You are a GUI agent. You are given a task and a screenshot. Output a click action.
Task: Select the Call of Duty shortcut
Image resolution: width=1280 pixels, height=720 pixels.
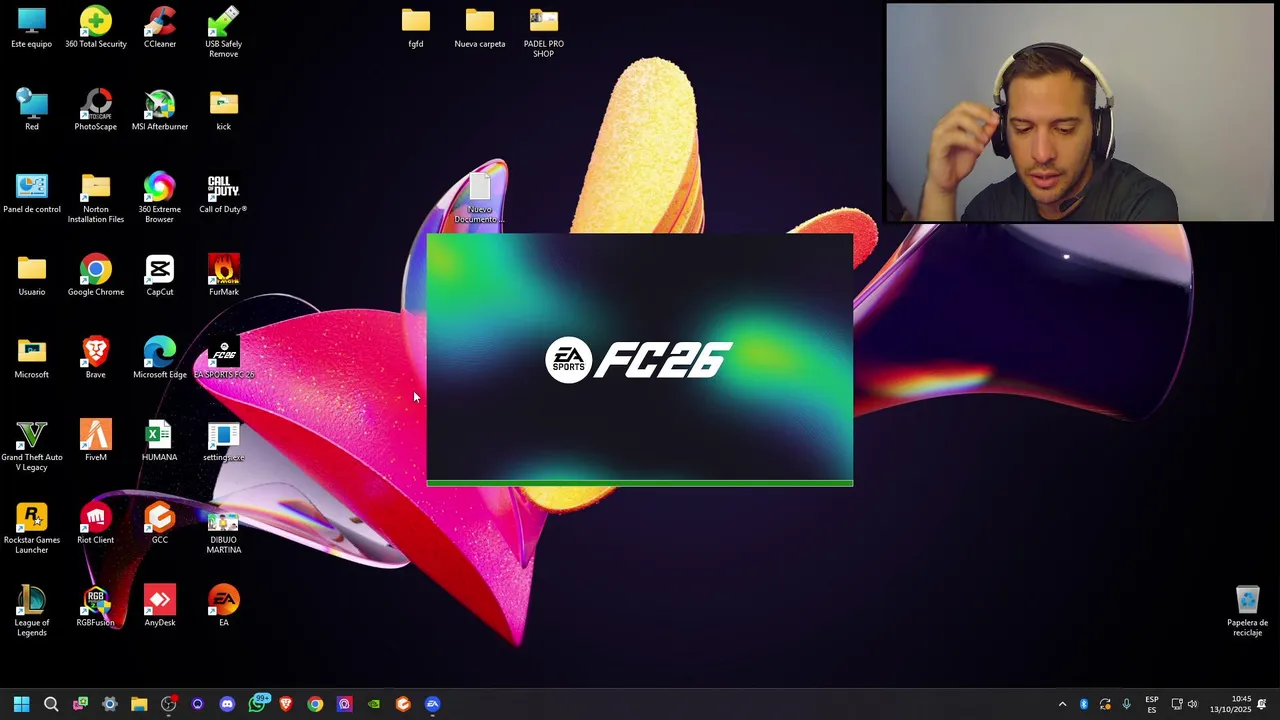tap(224, 193)
